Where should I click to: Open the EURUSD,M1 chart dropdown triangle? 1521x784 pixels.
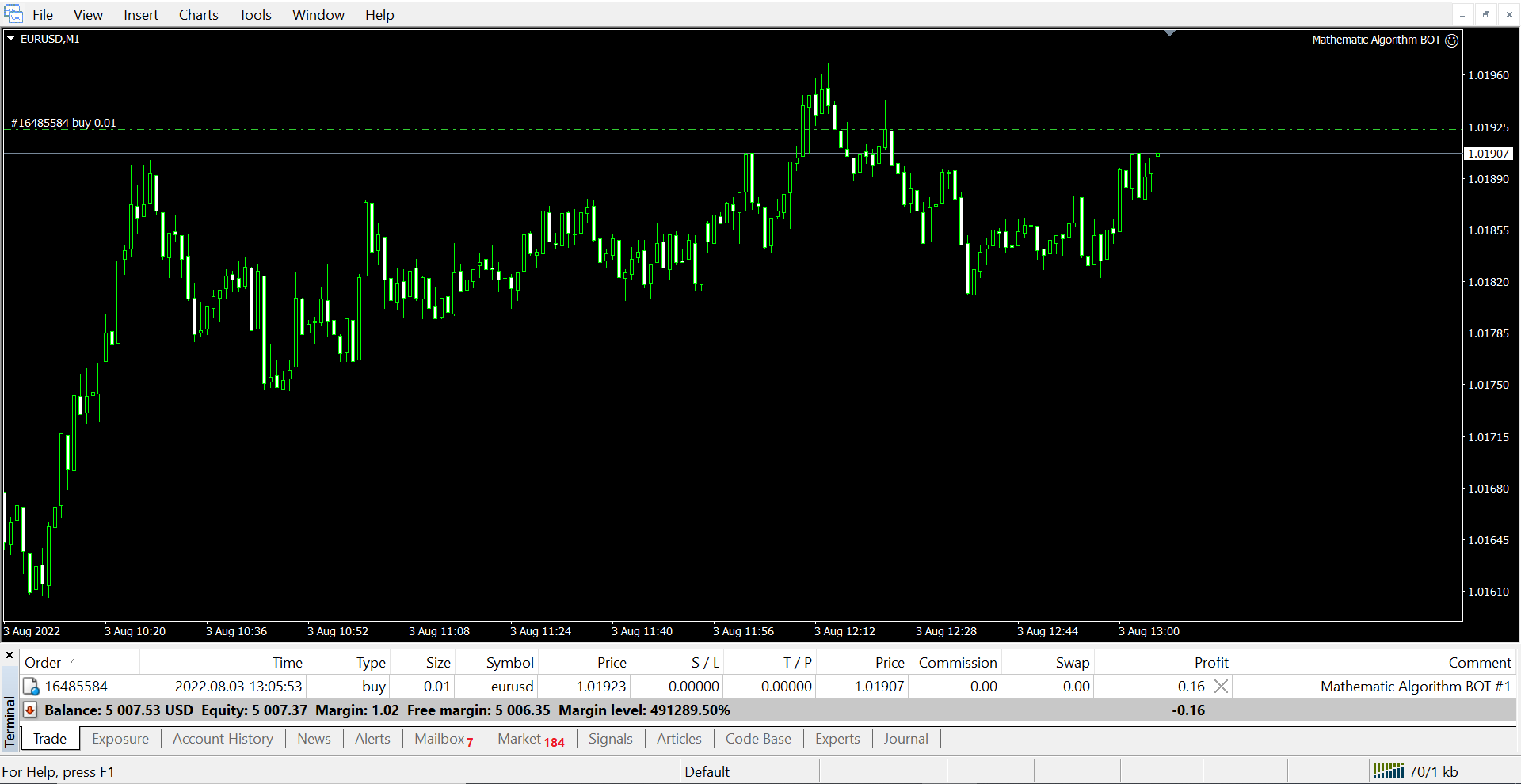[x=11, y=38]
